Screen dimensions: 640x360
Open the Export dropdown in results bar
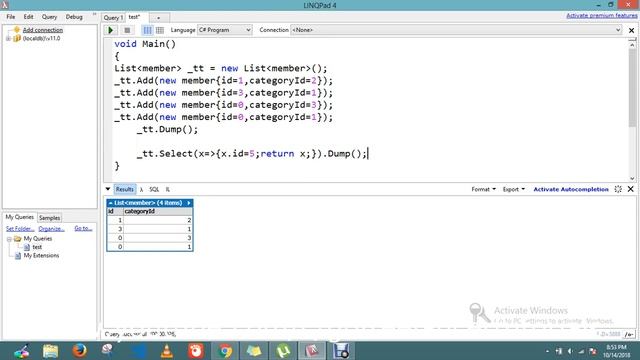point(513,189)
